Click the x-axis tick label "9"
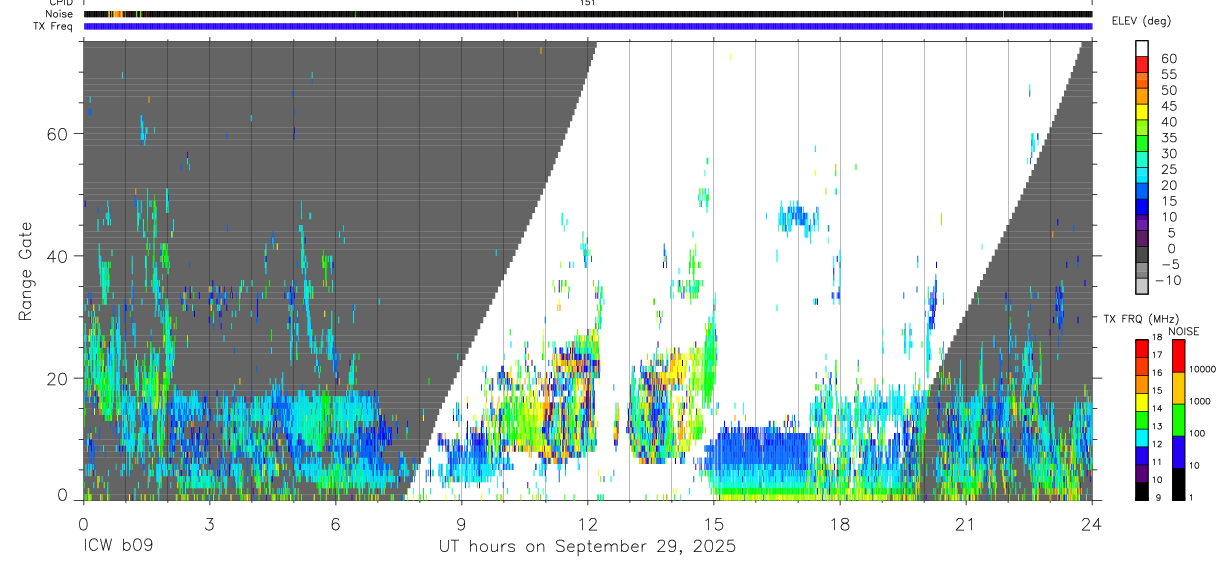This screenshot has height=567, width=1228. (461, 524)
